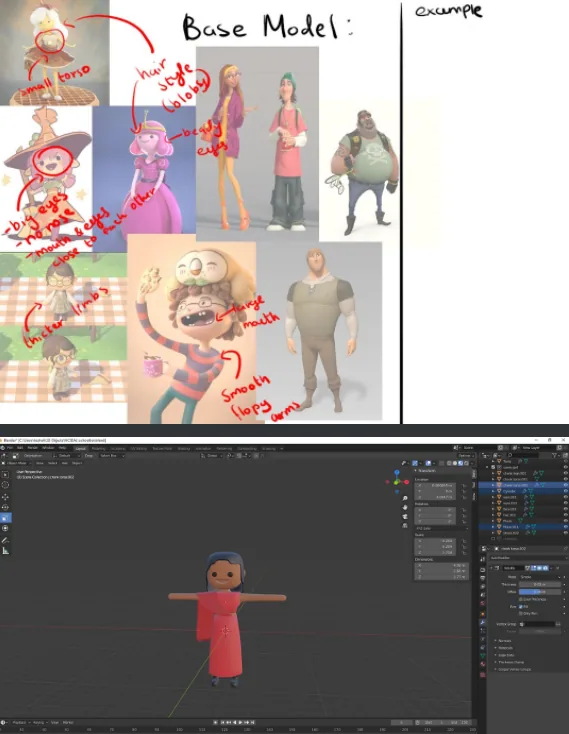Switch to Modeling workspace tab

(x=98, y=448)
